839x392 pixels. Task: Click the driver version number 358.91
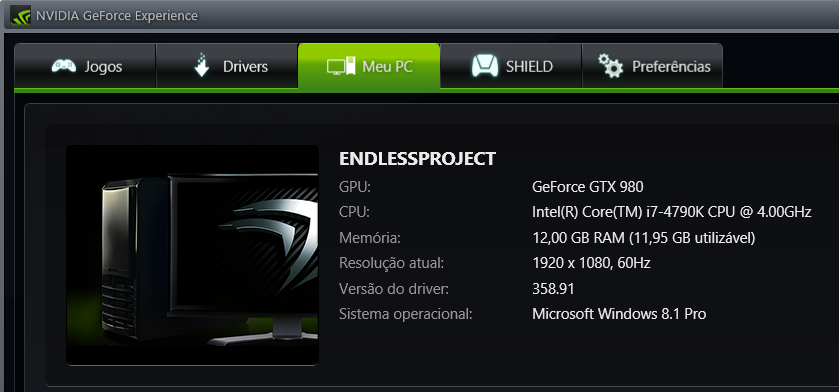click(553, 289)
